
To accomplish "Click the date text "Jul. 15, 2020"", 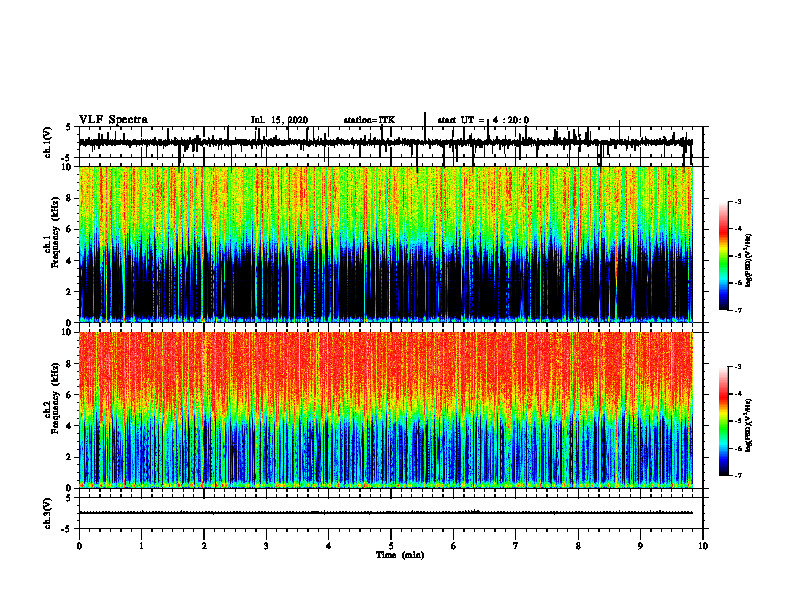I will [x=279, y=120].
